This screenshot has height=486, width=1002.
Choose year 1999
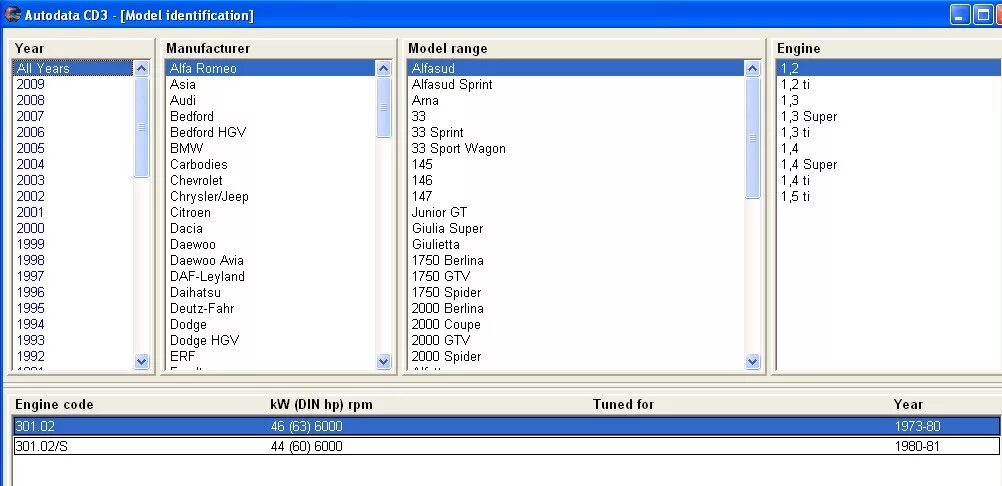31,244
